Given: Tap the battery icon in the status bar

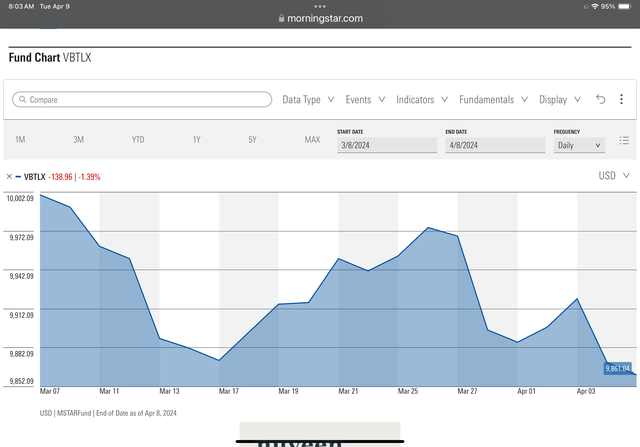Looking at the screenshot, I should (625, 6).
